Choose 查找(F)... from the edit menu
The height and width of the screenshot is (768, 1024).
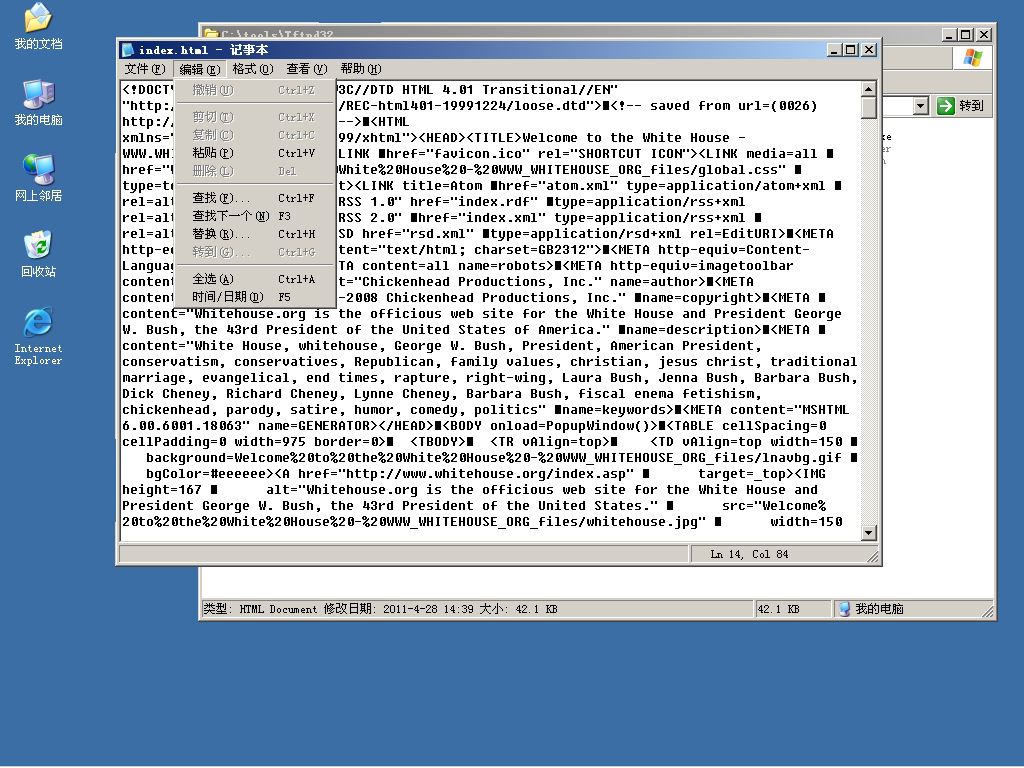pos(255,198)
